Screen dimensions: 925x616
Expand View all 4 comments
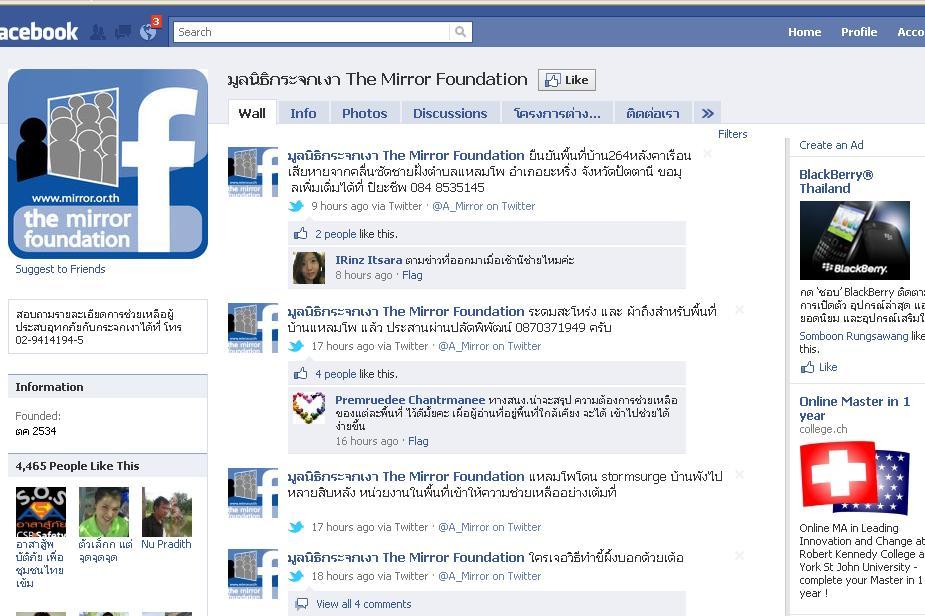pos(363,604)
